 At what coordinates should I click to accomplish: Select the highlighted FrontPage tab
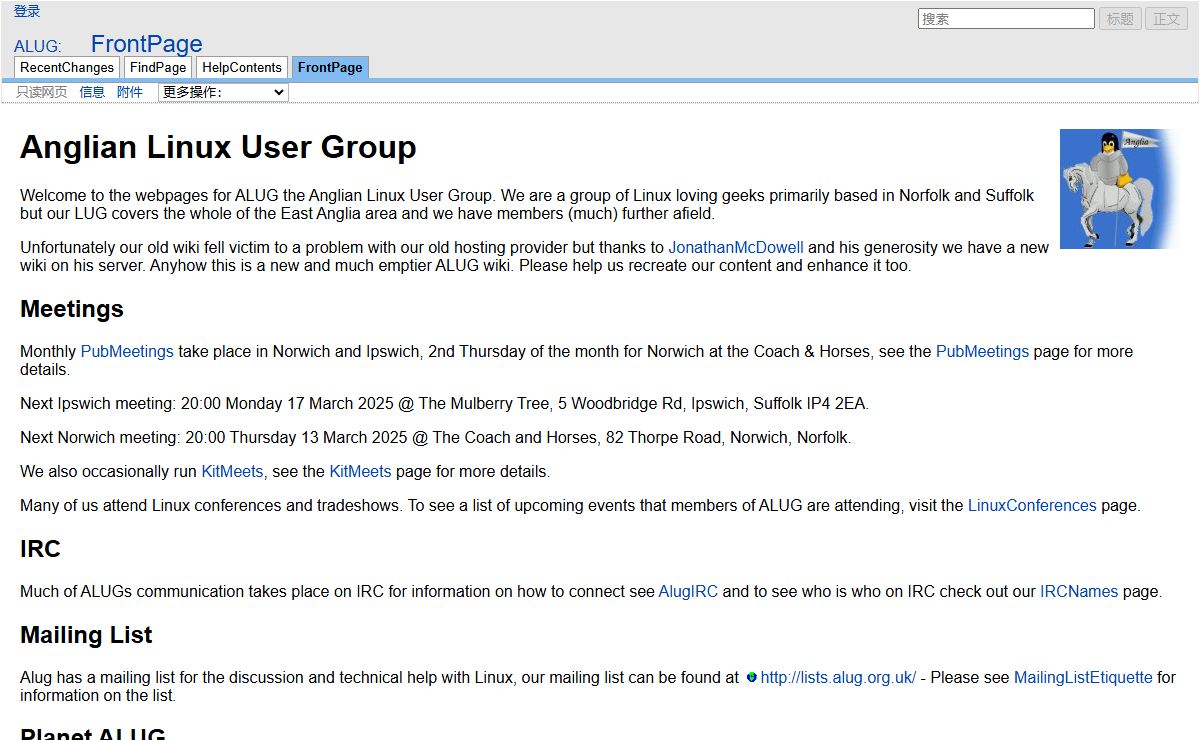pyautogui.click(x=330, y=67)
